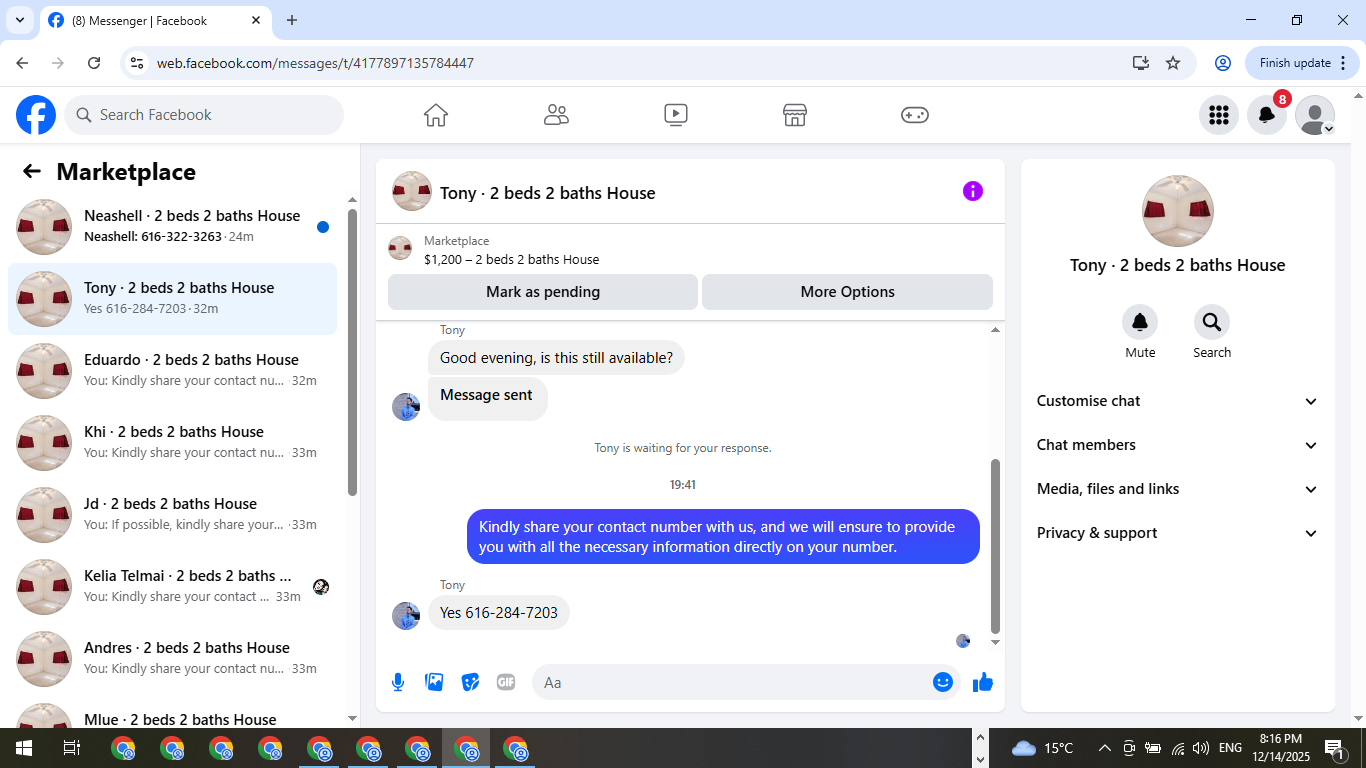This screenshot has width=1366, height=768.
Task: Reload the page
Action: click(94, 63)
